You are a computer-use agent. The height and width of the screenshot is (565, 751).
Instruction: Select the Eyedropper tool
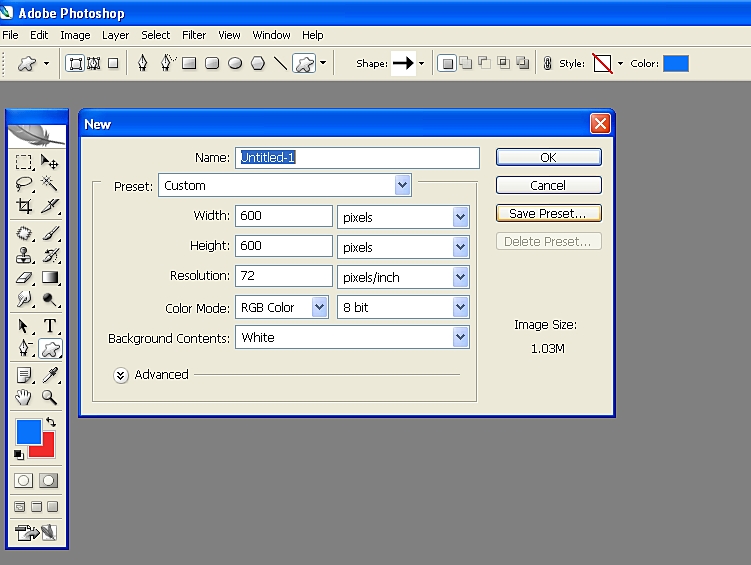tap(50, 375)
